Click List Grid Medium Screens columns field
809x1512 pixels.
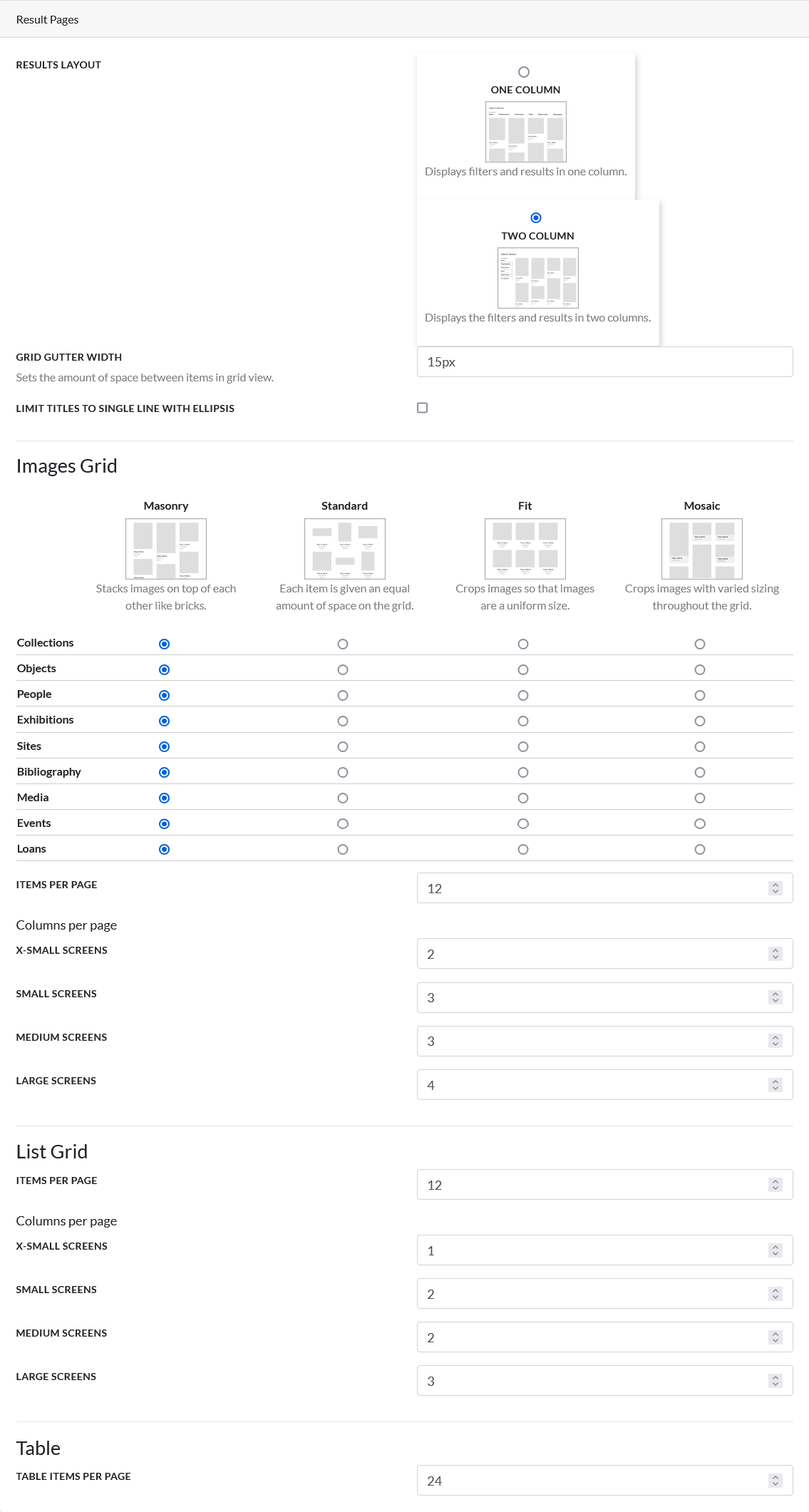tap(592, 1337)
